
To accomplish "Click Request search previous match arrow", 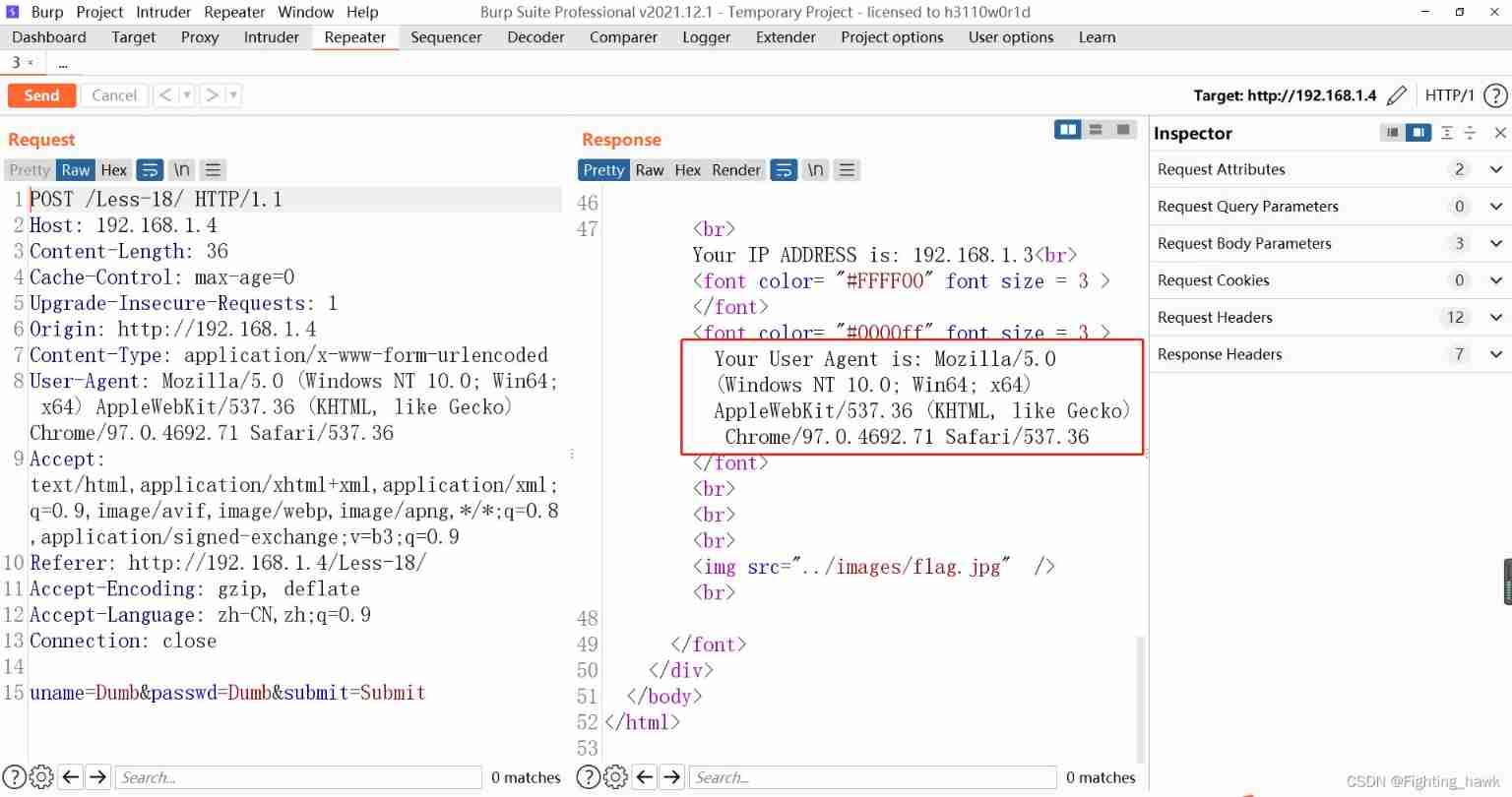I will (71, 777).
